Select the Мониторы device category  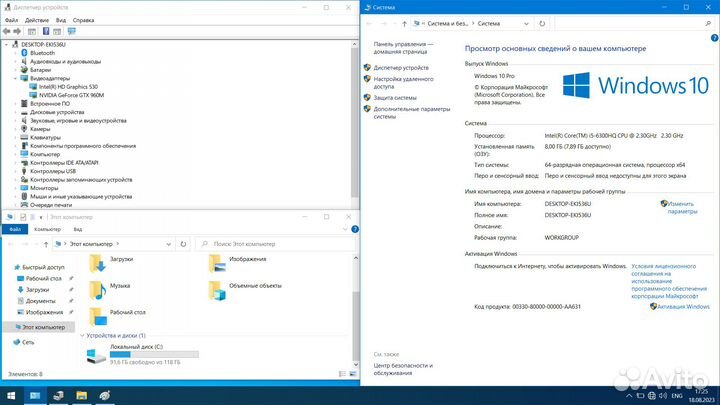pos(44,188)
